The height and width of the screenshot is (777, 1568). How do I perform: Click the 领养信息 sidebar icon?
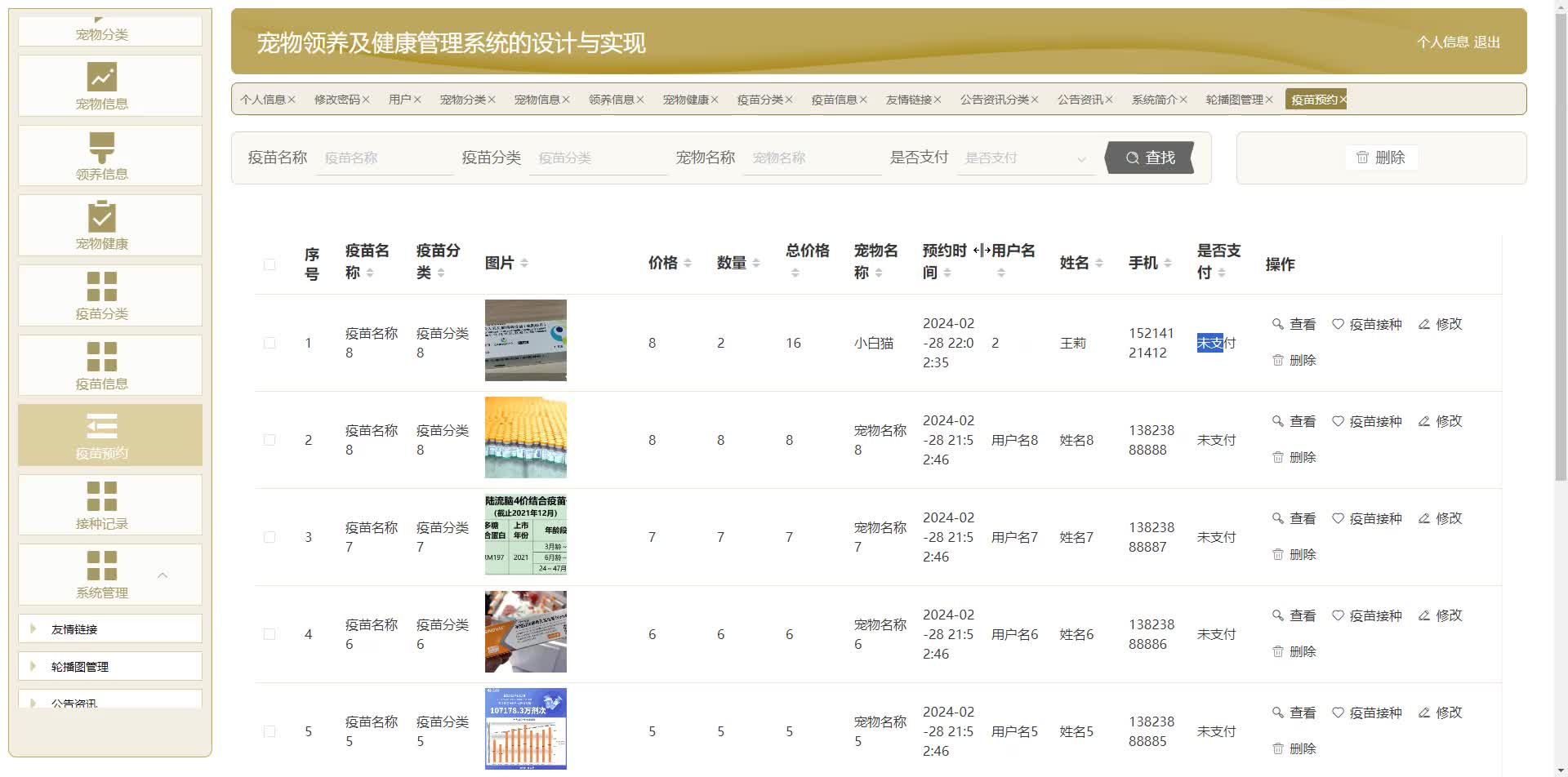pyautogui.click(x=102, y=148)
